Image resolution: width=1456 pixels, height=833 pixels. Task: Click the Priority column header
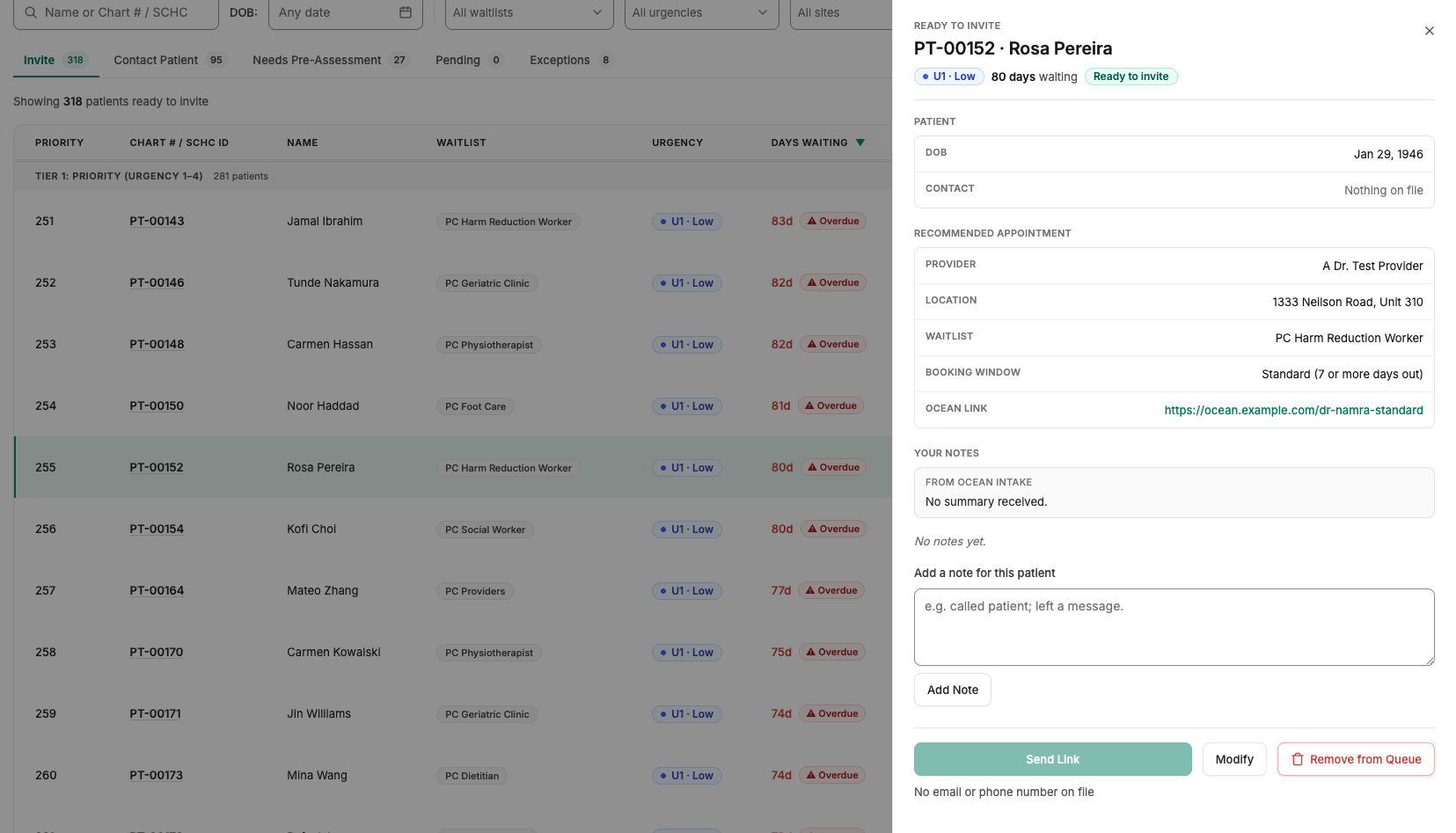(59, 142)
